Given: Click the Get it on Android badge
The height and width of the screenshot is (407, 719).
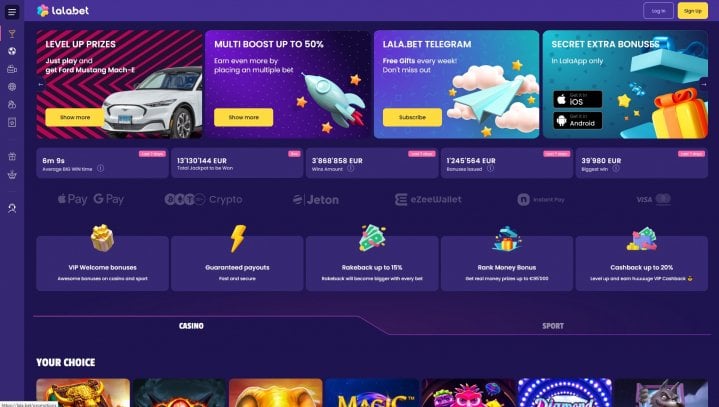Looking at the screenshot, I should 577,121.
